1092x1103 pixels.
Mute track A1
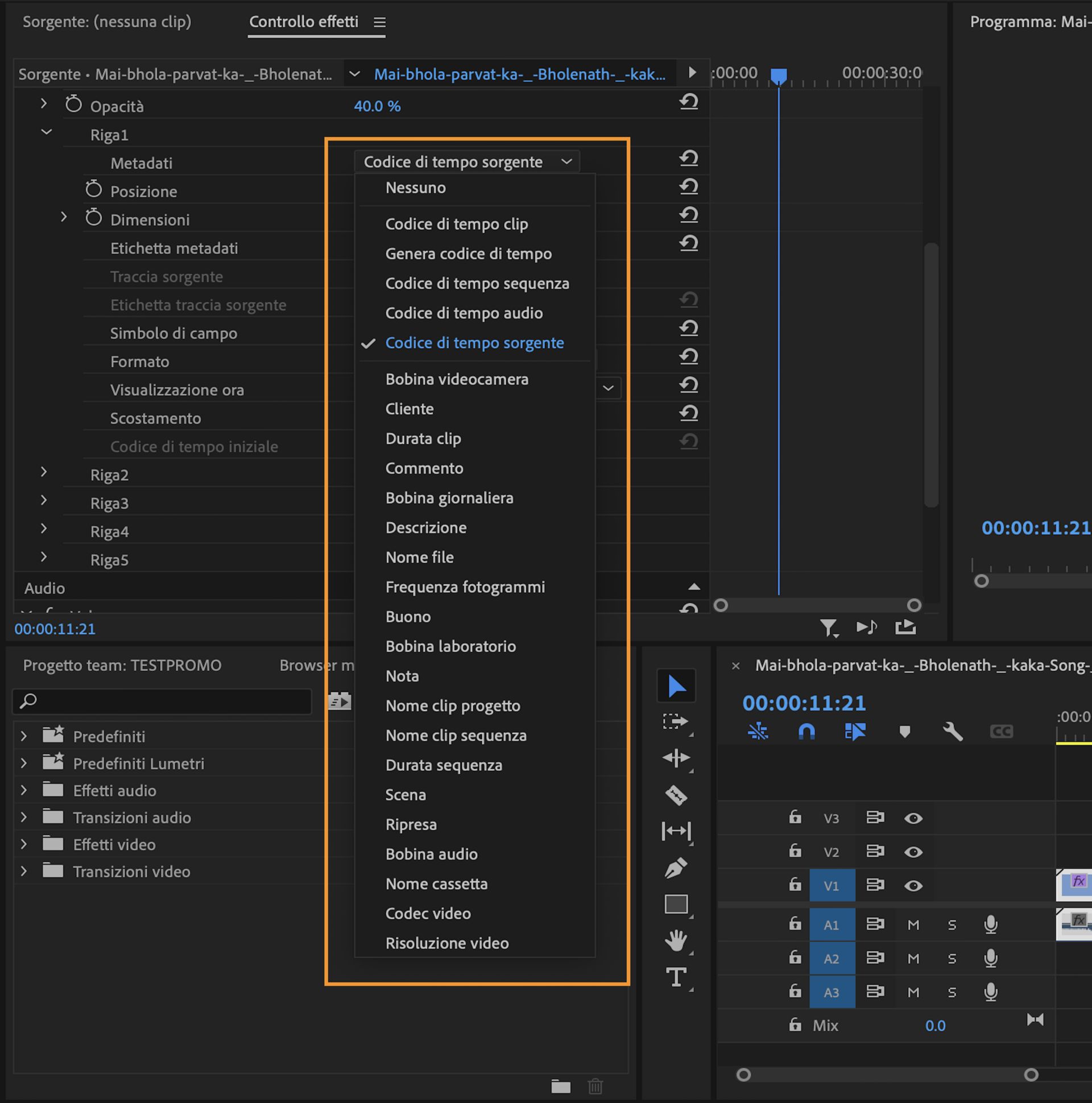[913, 925]
